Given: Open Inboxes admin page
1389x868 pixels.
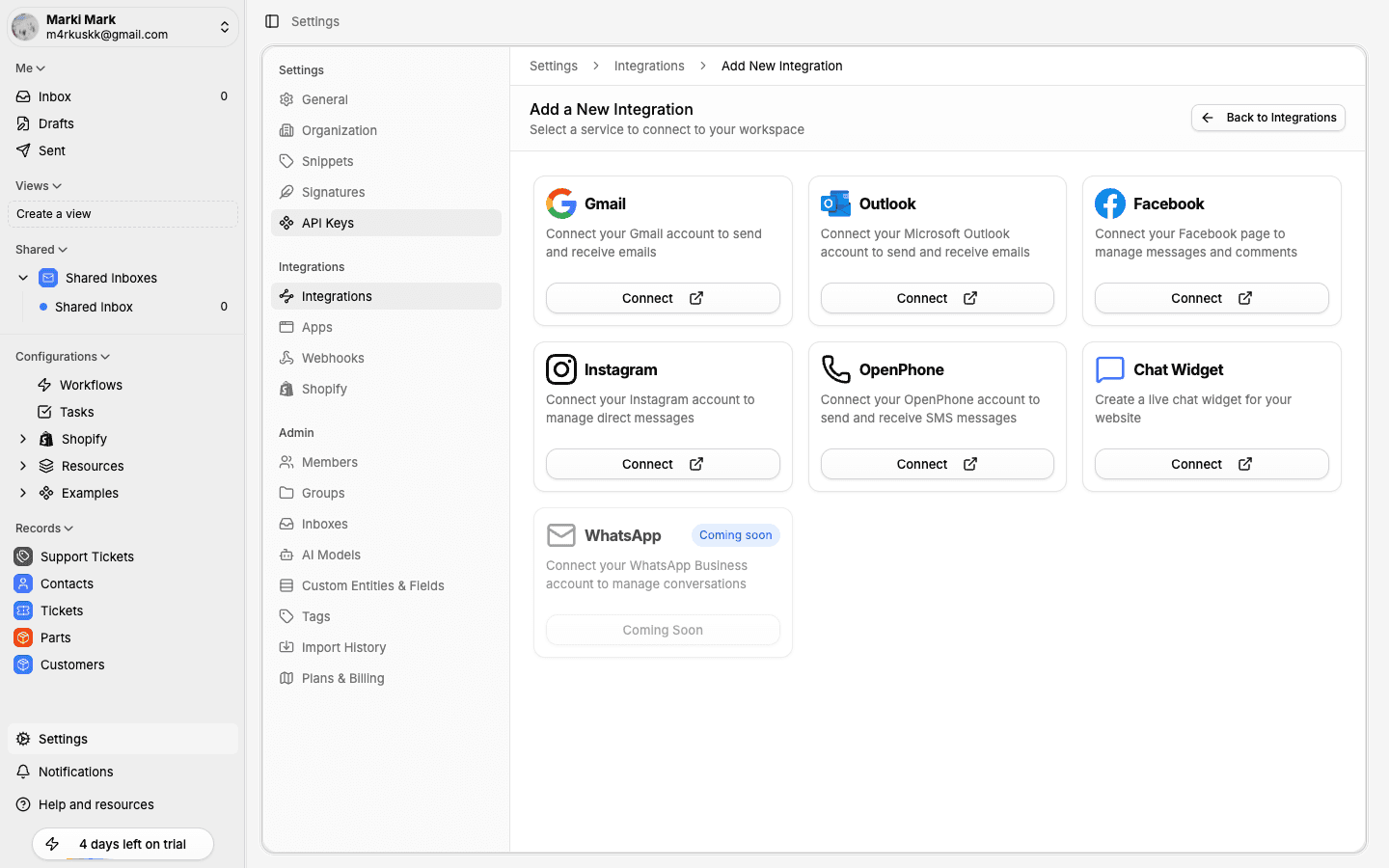Looking at the screenshot, I should 386,524.
